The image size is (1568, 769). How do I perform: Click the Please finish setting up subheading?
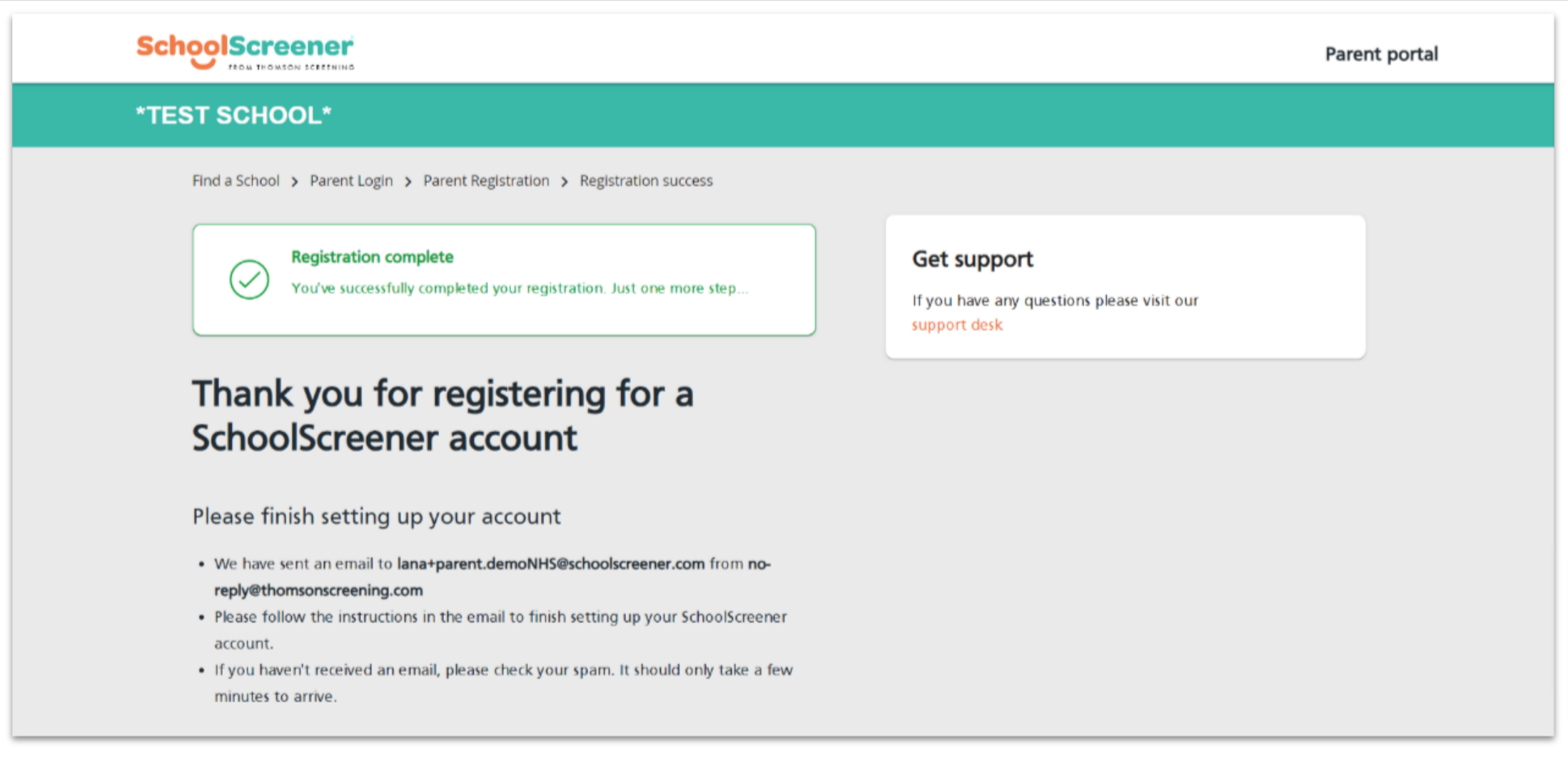[x=376, y=516]
